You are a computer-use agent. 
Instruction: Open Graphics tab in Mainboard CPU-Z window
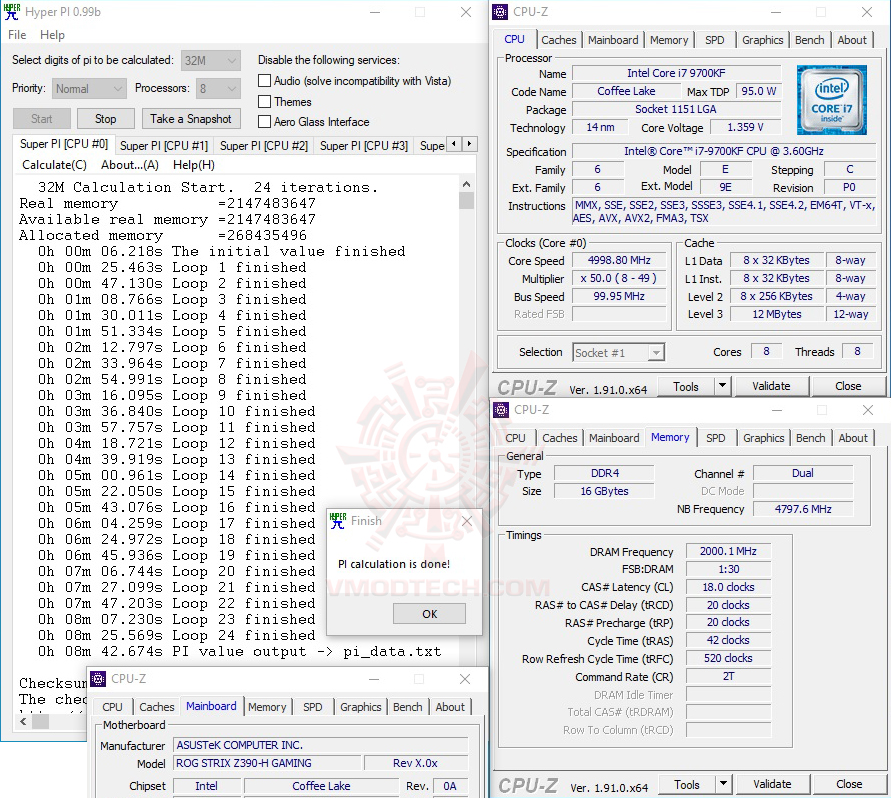tap(361, 707)
